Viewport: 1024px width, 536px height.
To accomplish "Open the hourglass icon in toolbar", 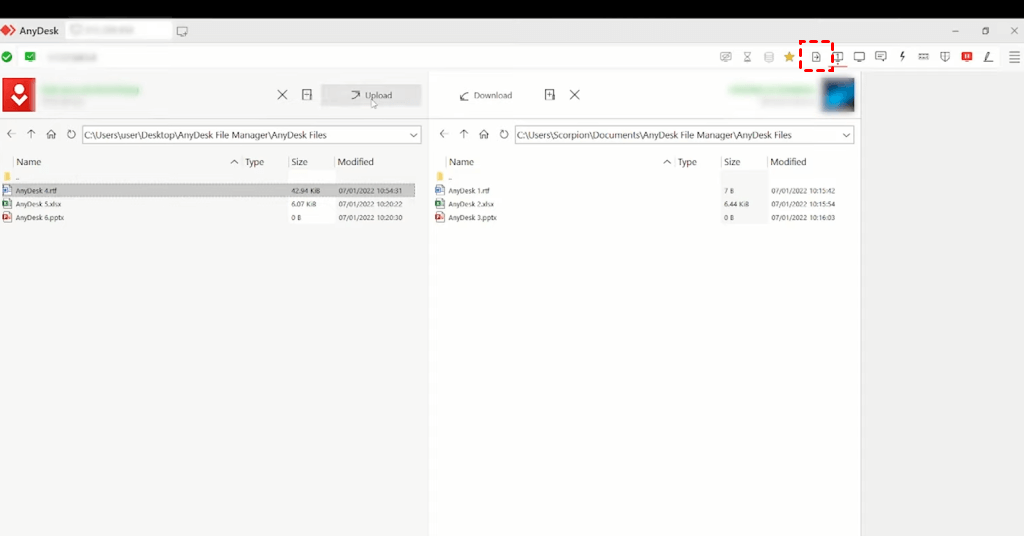I will coord(747,57).
